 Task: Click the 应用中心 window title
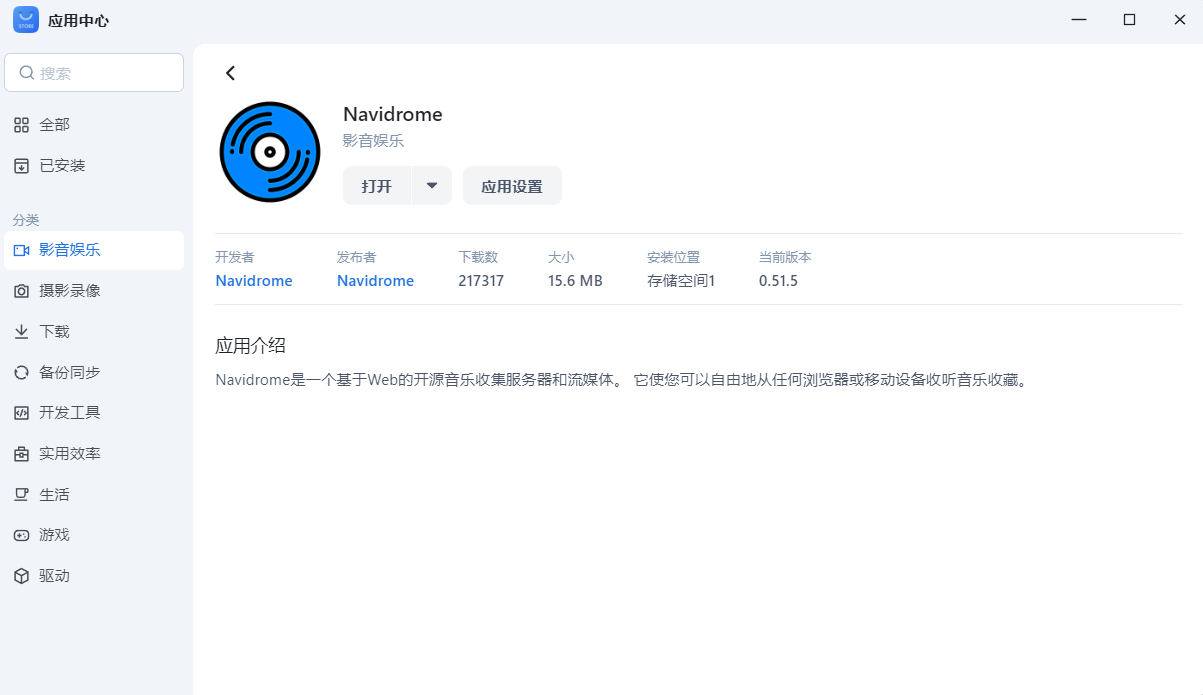tap(79, 20)
